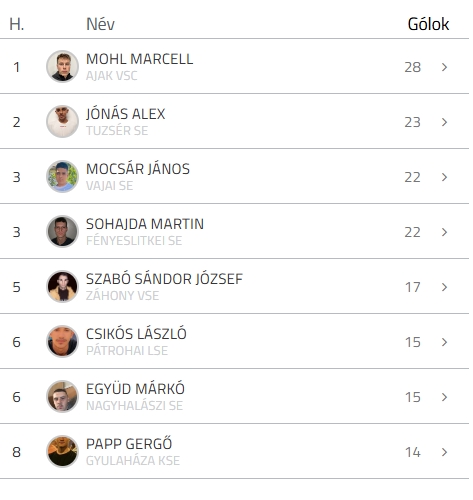Viewport: 473px width, 500px height.
Task: Open details chevron for Mocsár János
Action: point(444,177)
